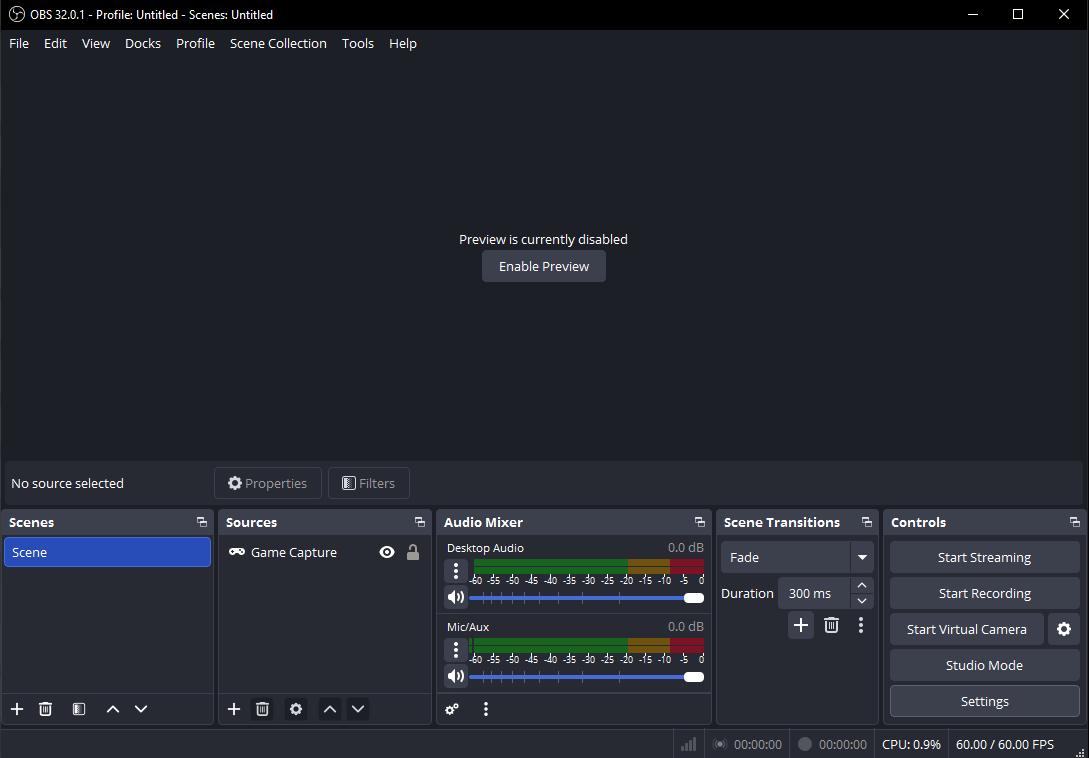Screen dimensions: 1089x758
Task: Open the Scene Collection menu
Action: 278,43
